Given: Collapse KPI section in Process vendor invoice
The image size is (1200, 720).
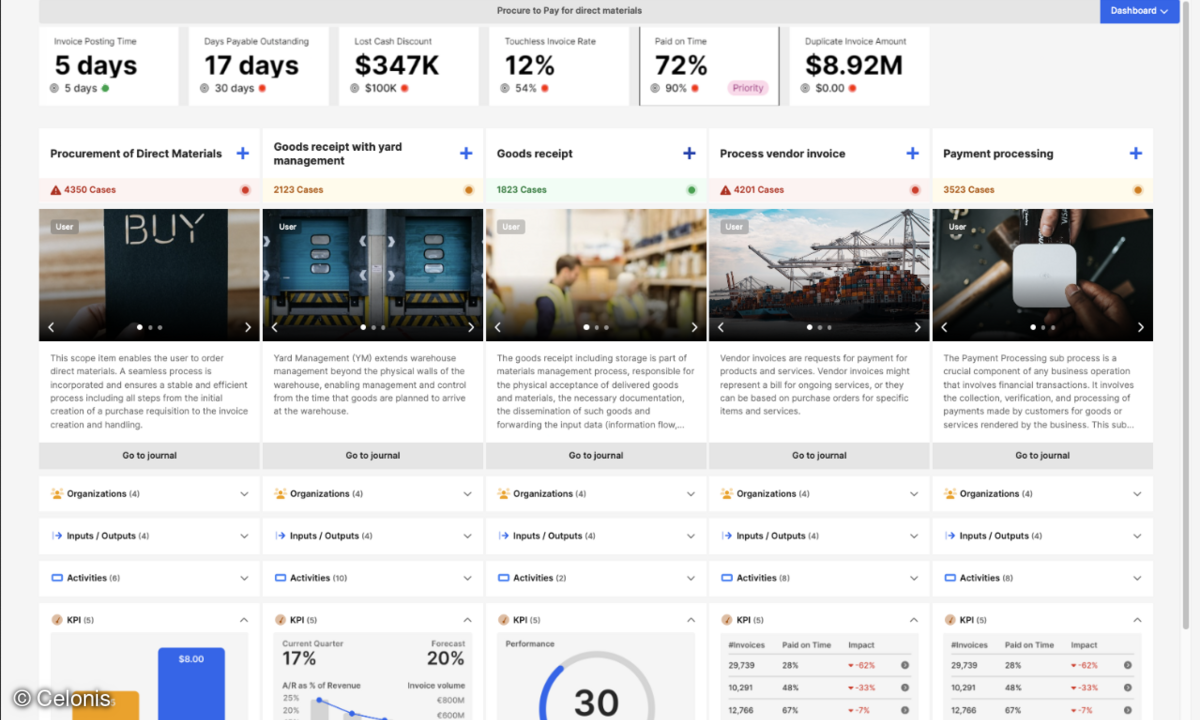Looking at the screenshot, I should pos(914,620).
